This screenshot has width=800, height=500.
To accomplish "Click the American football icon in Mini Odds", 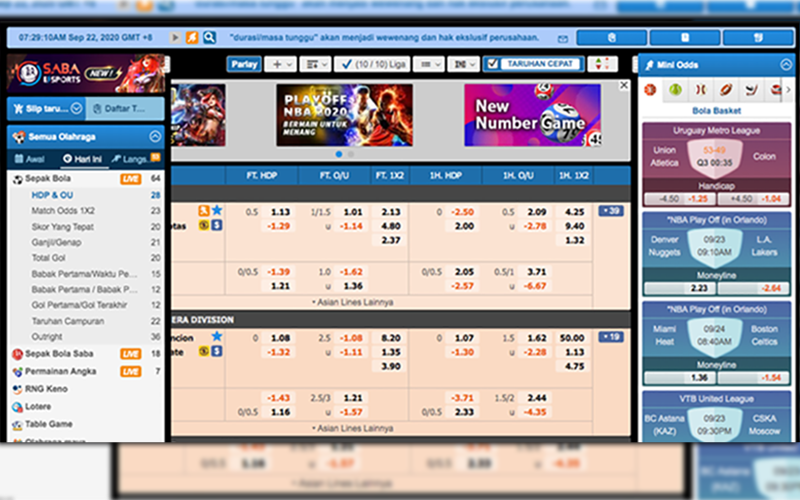I will (724, 90).
